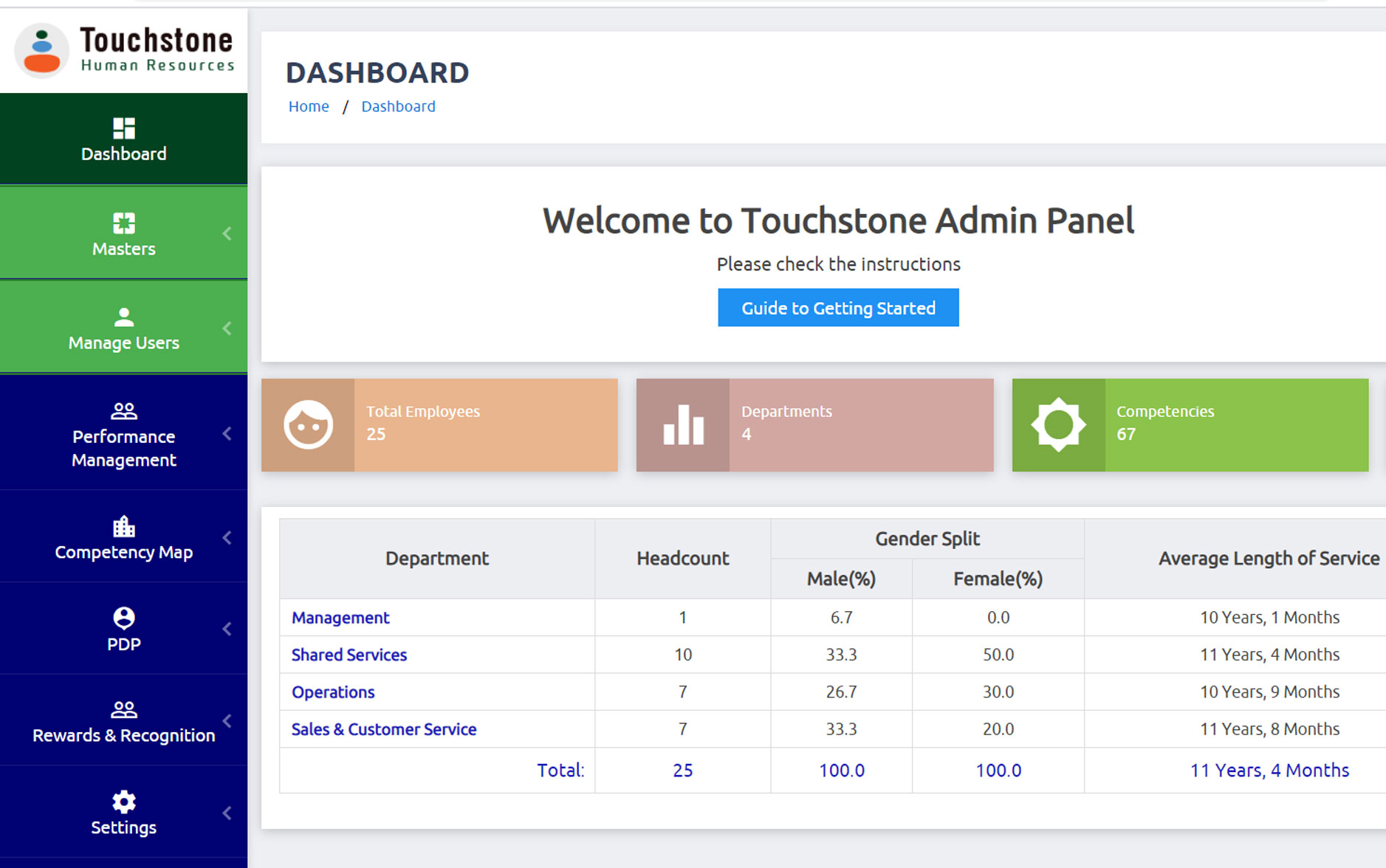Expand the Rewards & Recognition chevron
The width and height of the screenshot is (1386, 868).
[227, 721]
